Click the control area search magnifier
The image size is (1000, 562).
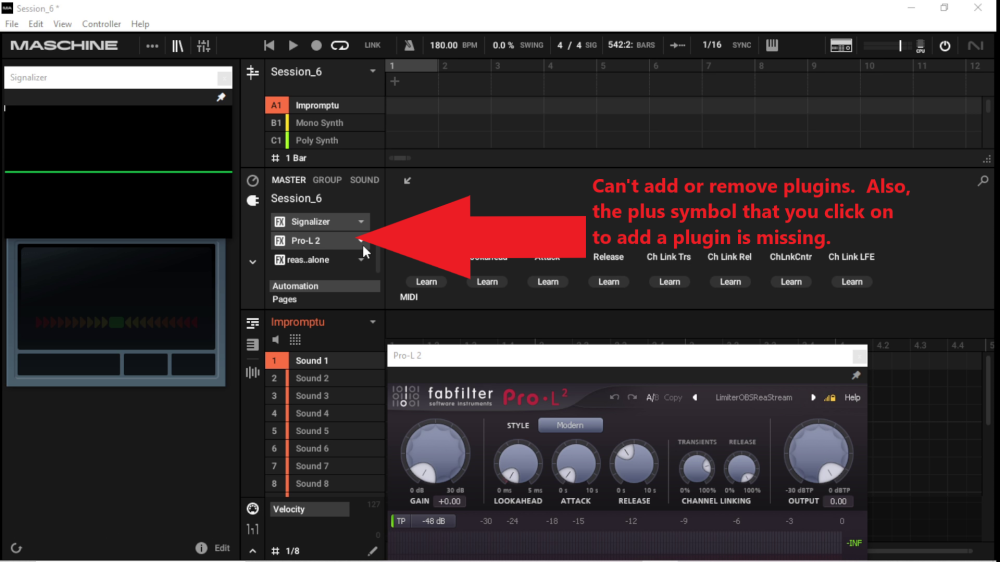(x=983, y=181)
